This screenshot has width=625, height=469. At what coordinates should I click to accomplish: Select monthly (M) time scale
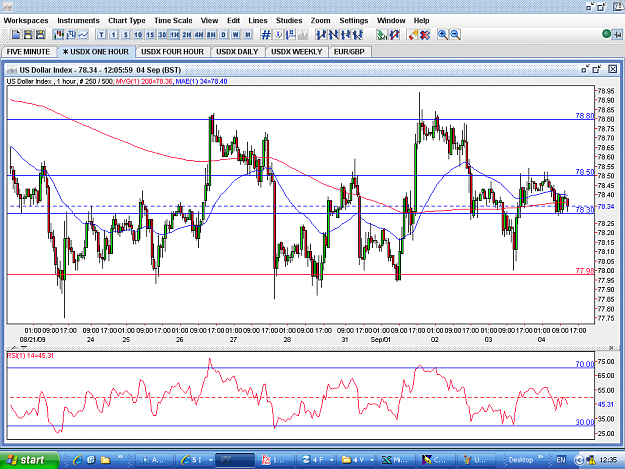click(248, 35)
